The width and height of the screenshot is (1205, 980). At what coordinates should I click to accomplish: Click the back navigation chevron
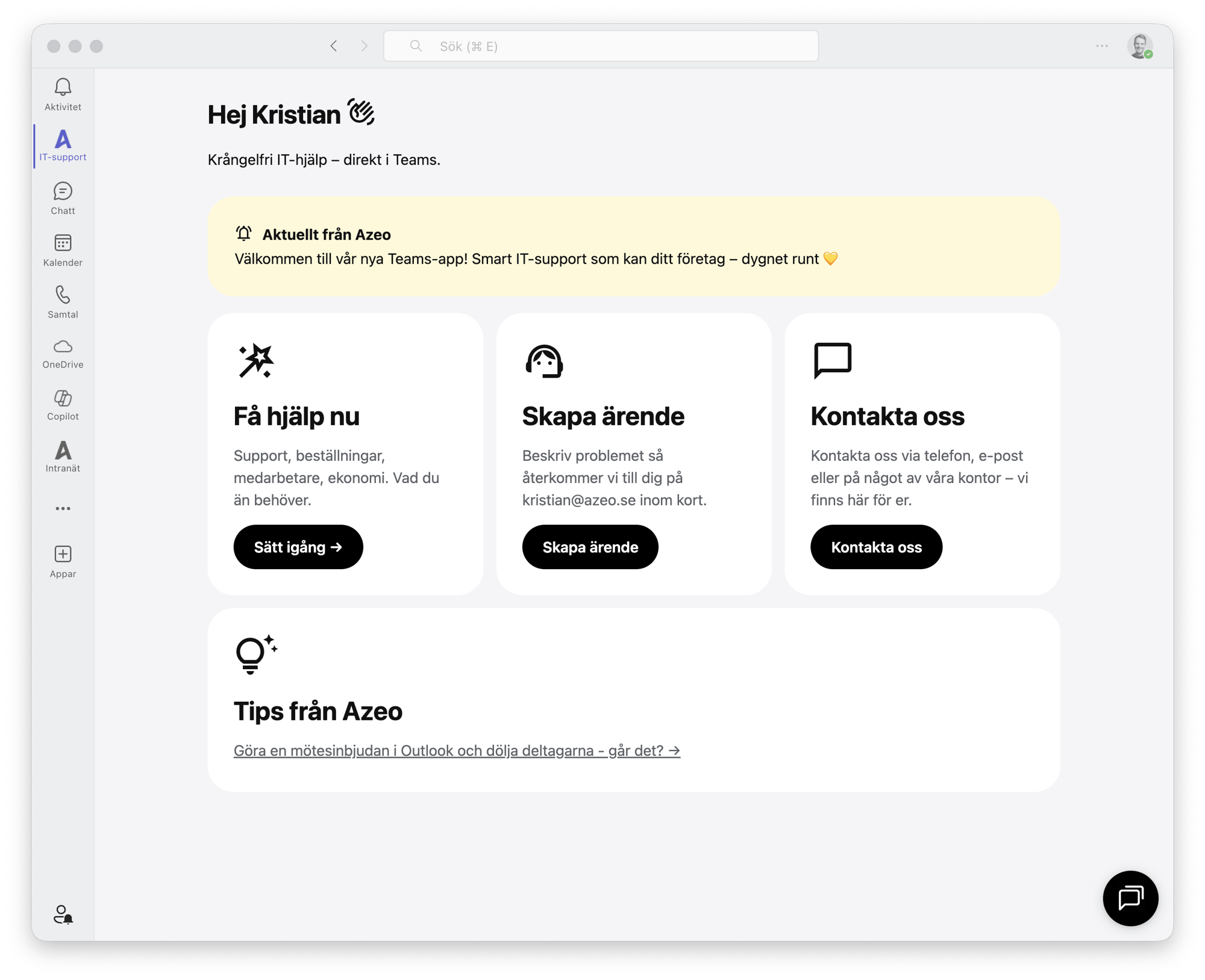(x=334, y=45)
